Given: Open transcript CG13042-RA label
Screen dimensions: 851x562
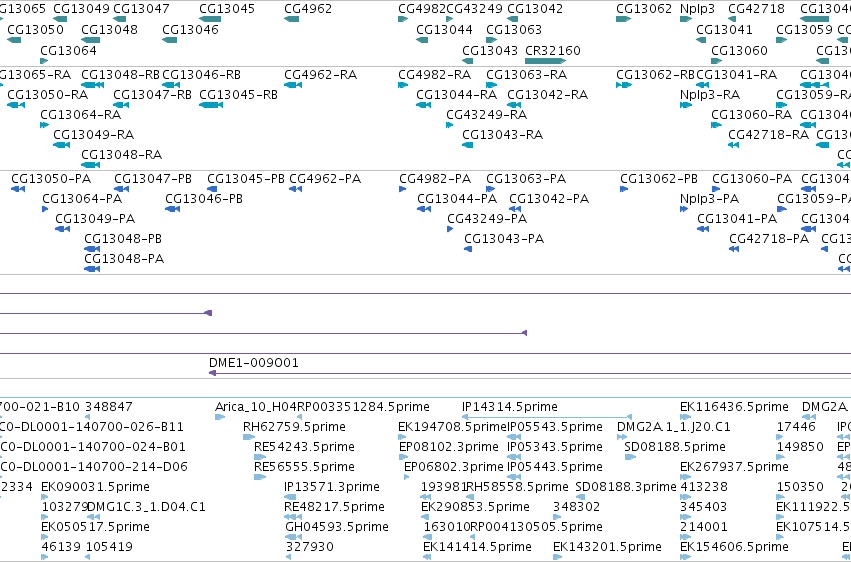Looking at the screenshot, I should click(x=547, y=94).
